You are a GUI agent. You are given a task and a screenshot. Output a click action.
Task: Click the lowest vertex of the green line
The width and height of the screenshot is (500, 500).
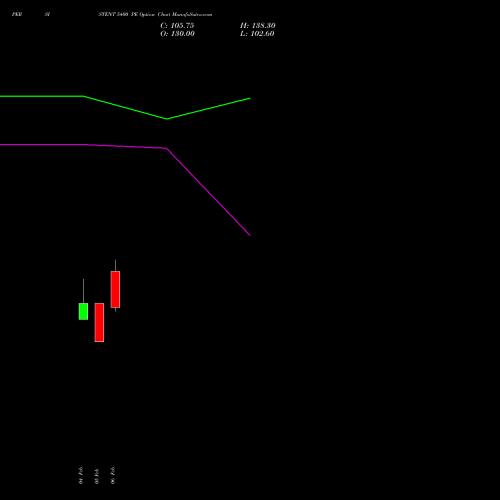[x=167, y=119]
